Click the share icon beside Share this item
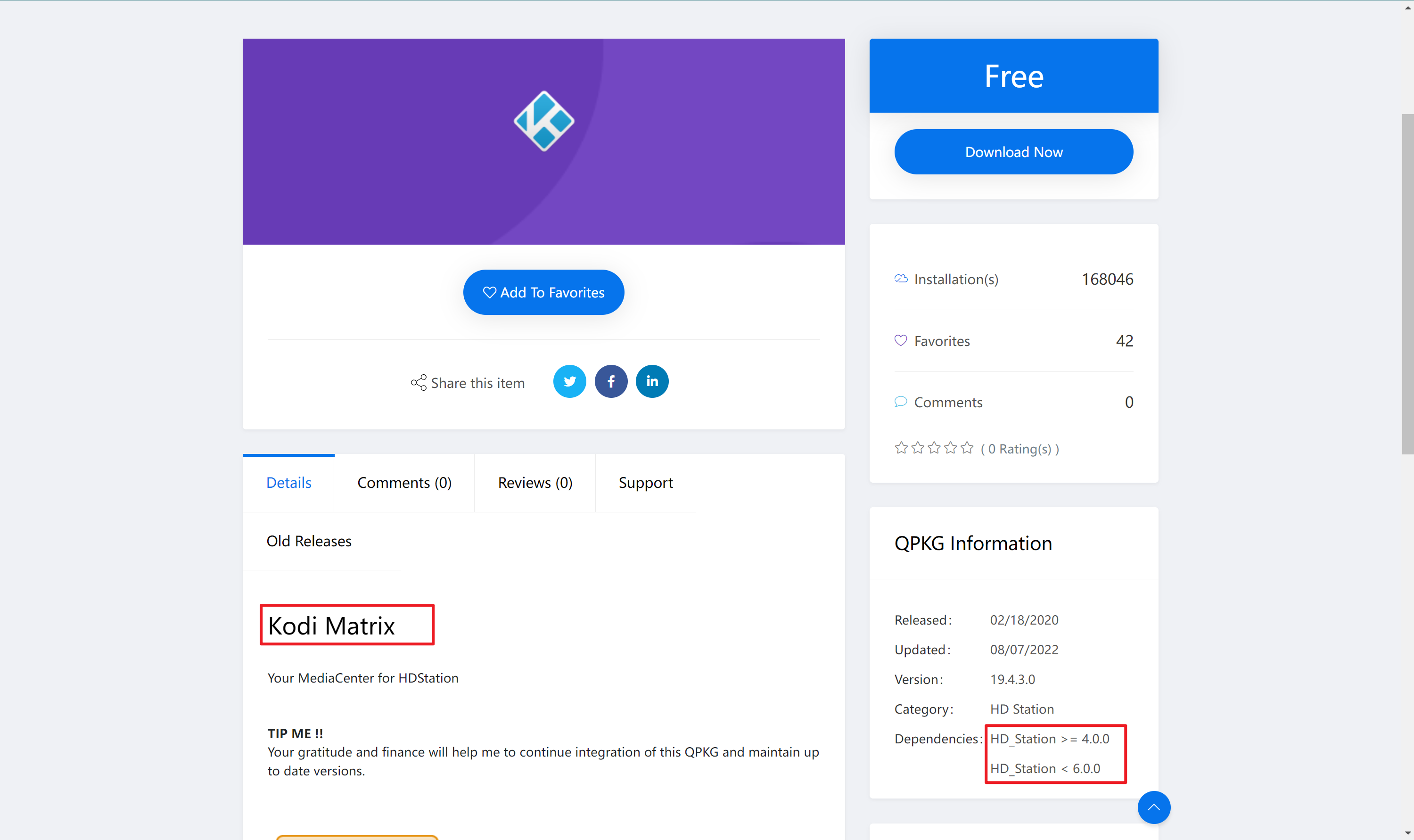This screenshot has width=1414, height=840. [x=419, y=383]
